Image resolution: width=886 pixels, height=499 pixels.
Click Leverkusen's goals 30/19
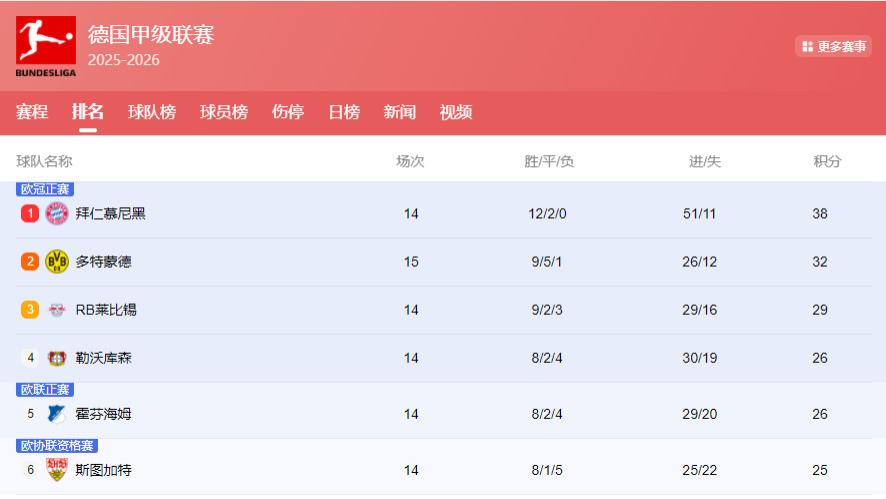[700, 358]
